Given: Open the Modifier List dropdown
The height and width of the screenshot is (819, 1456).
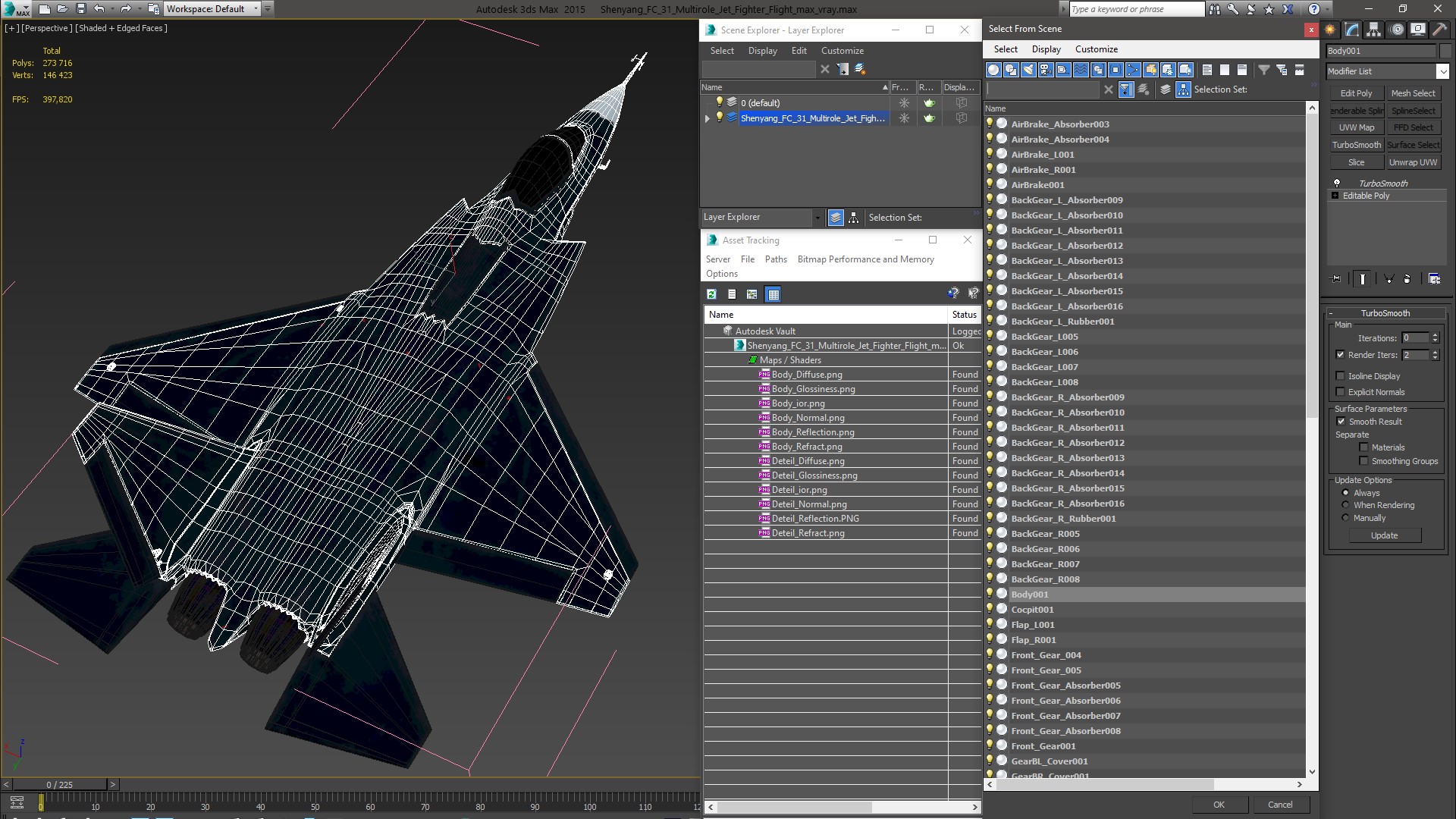Looking at the screenshot, I should tap(1442, 71).
